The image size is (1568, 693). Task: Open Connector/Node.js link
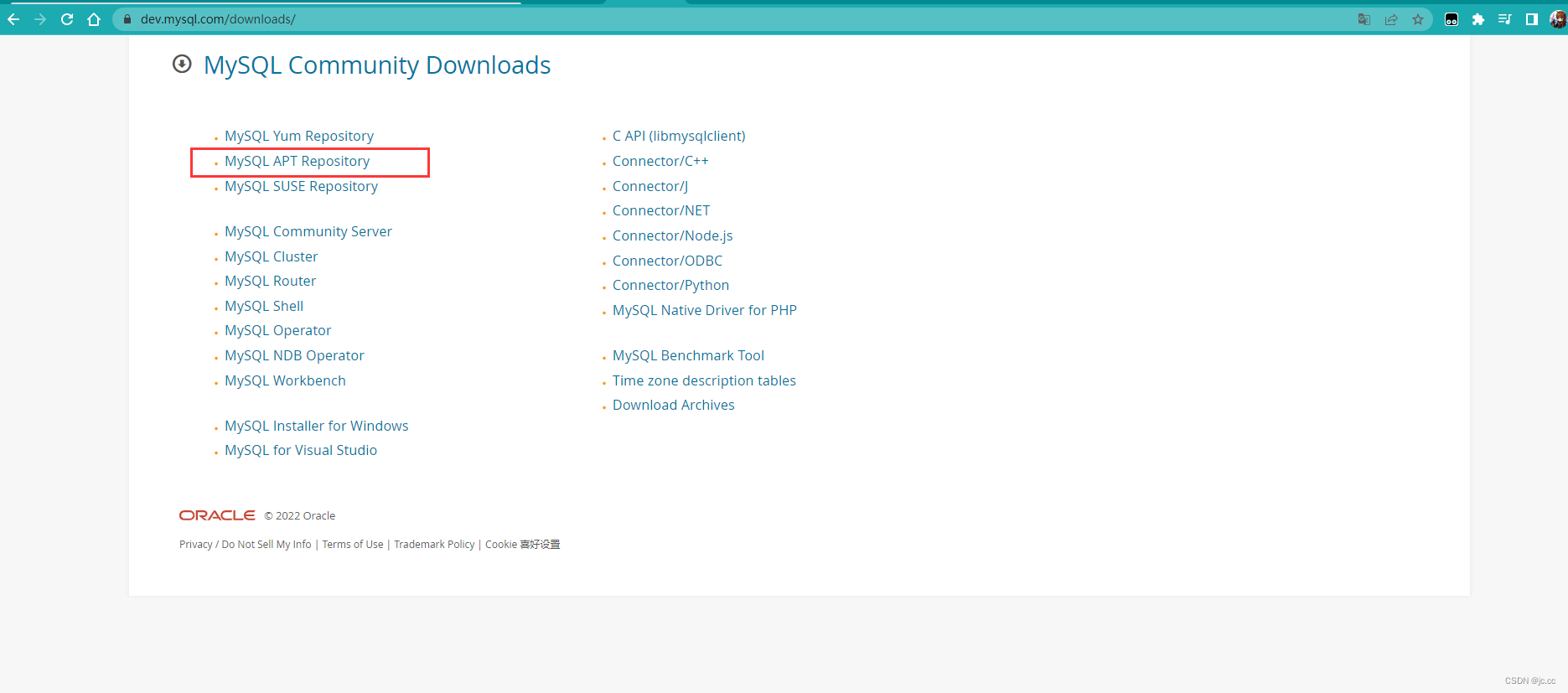tap(672, 235)
